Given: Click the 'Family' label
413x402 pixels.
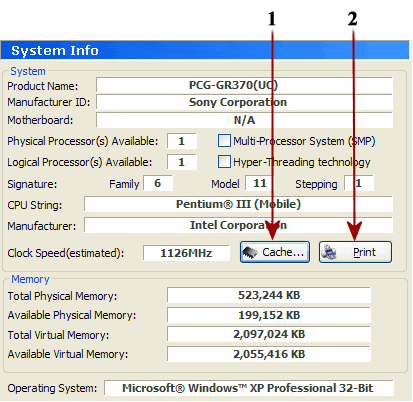Looking at the screenshot, I should point(124,184).
